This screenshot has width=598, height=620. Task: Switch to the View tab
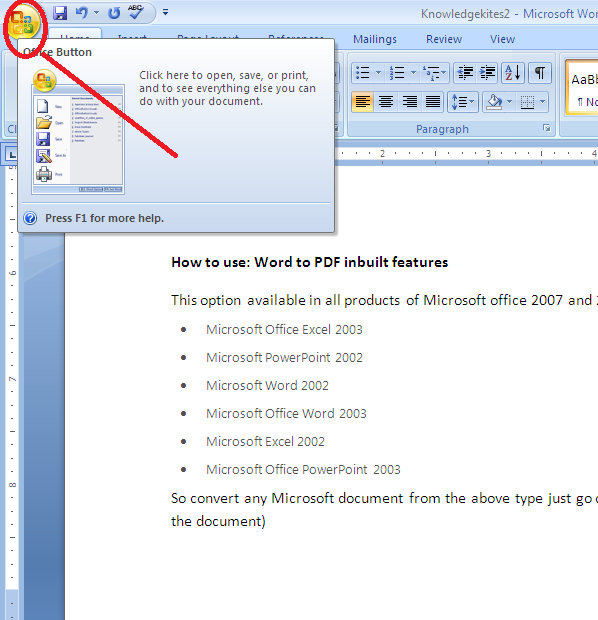tap(502, 39)
